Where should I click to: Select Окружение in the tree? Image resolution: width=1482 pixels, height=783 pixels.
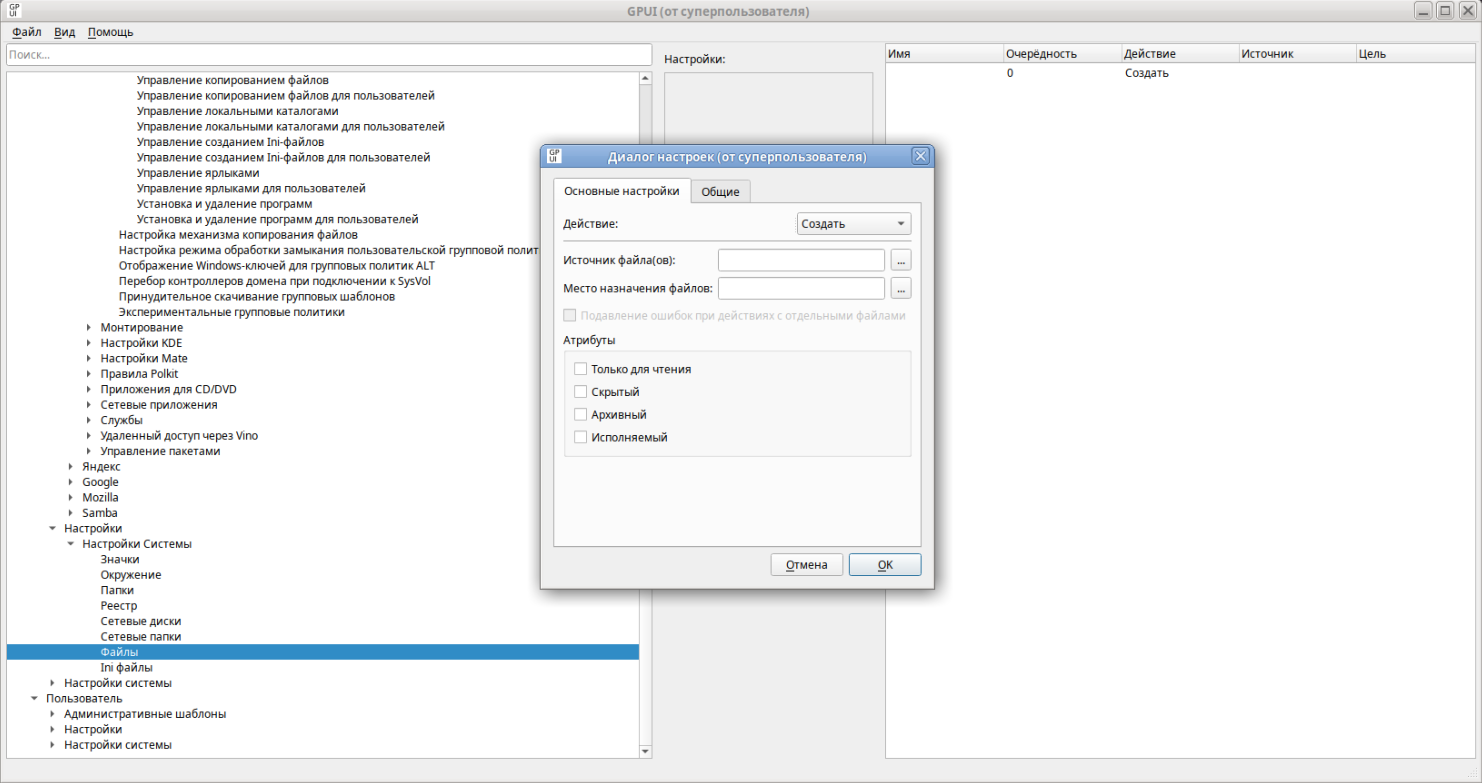pos(131,575)
